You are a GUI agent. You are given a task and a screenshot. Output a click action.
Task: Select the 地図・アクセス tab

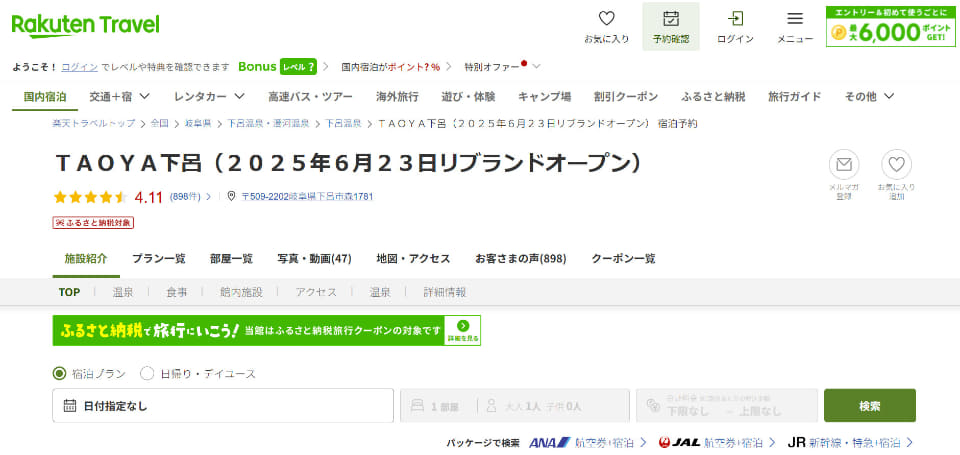(413, 259)
